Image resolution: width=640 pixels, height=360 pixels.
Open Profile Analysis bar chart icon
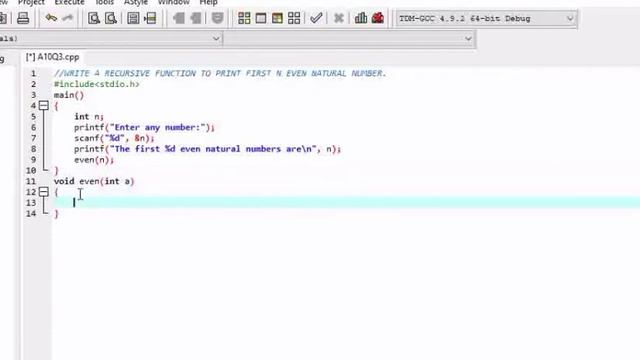(x=361, y=18)
